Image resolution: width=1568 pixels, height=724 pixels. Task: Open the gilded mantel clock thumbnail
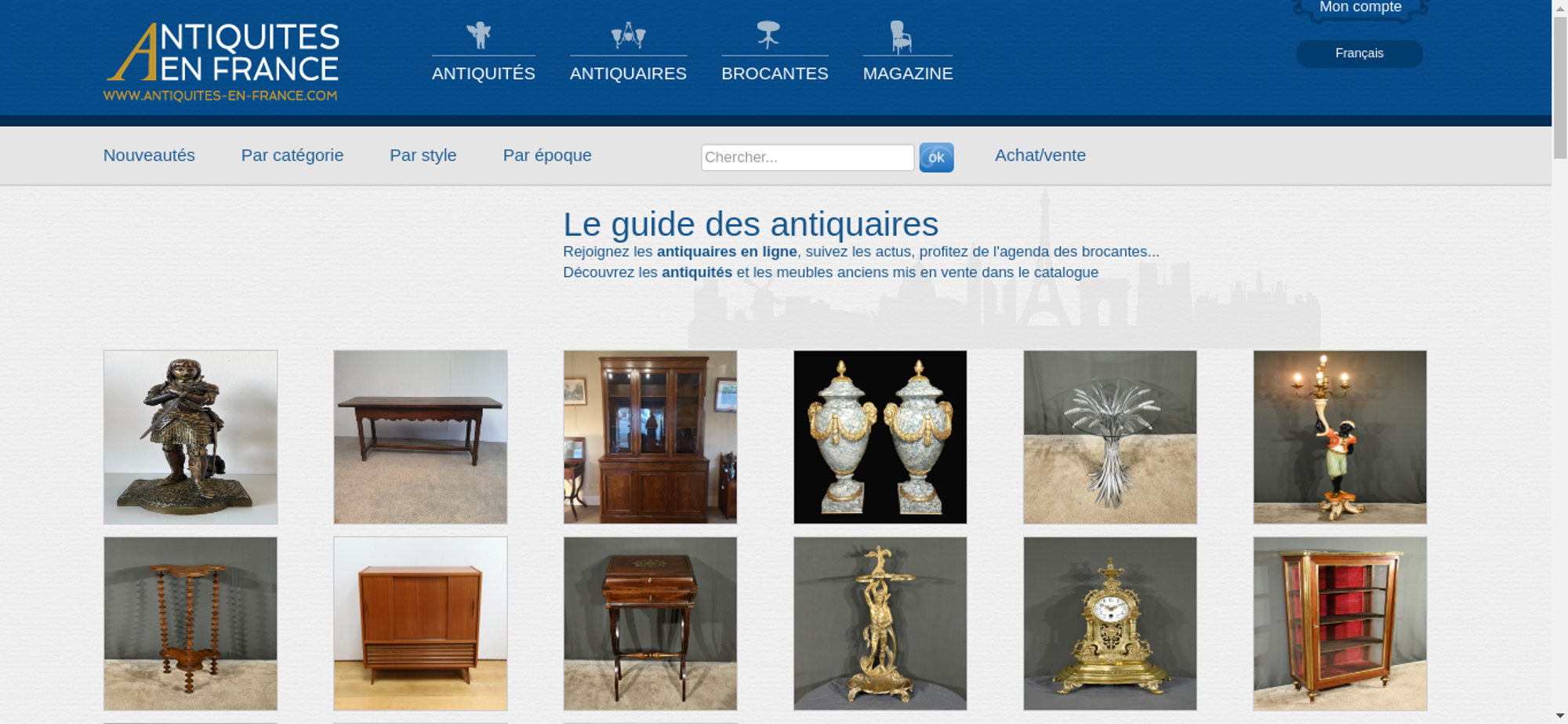[1110, 624]
